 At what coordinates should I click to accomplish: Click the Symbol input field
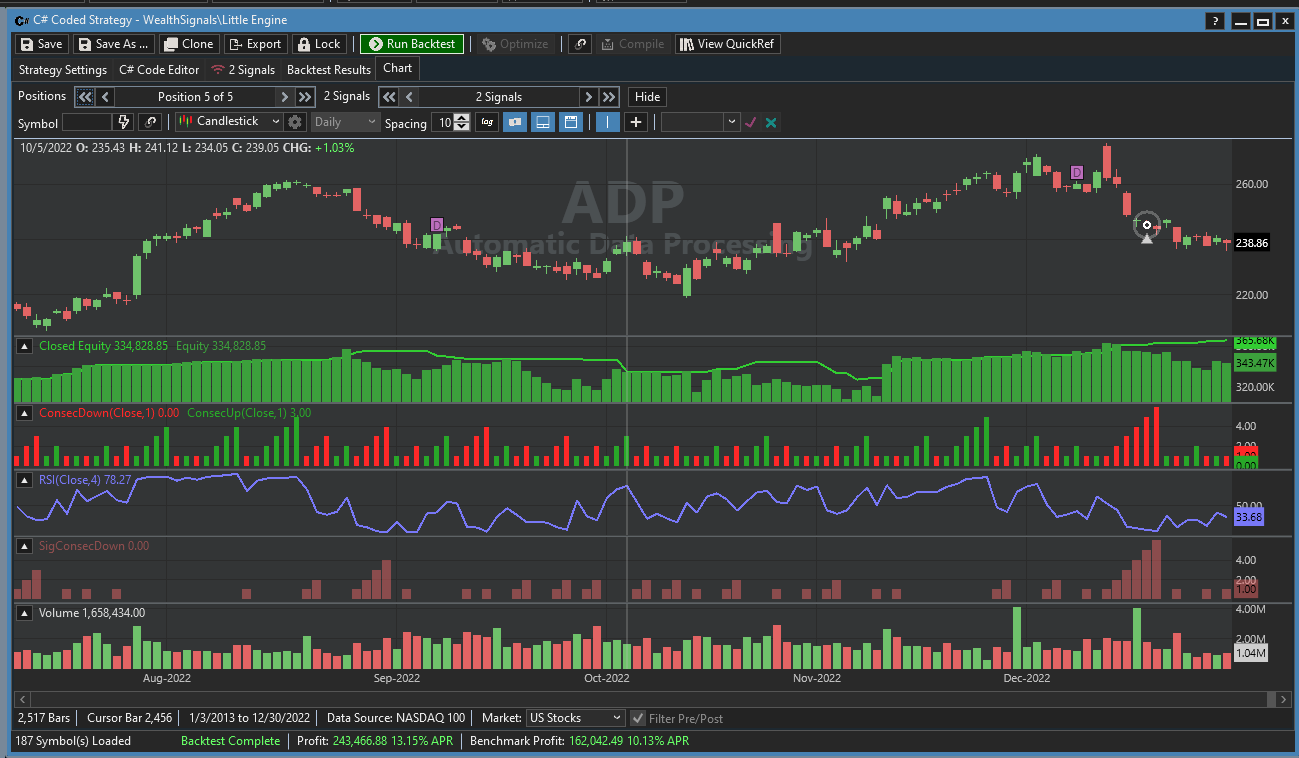coord(87,122)
